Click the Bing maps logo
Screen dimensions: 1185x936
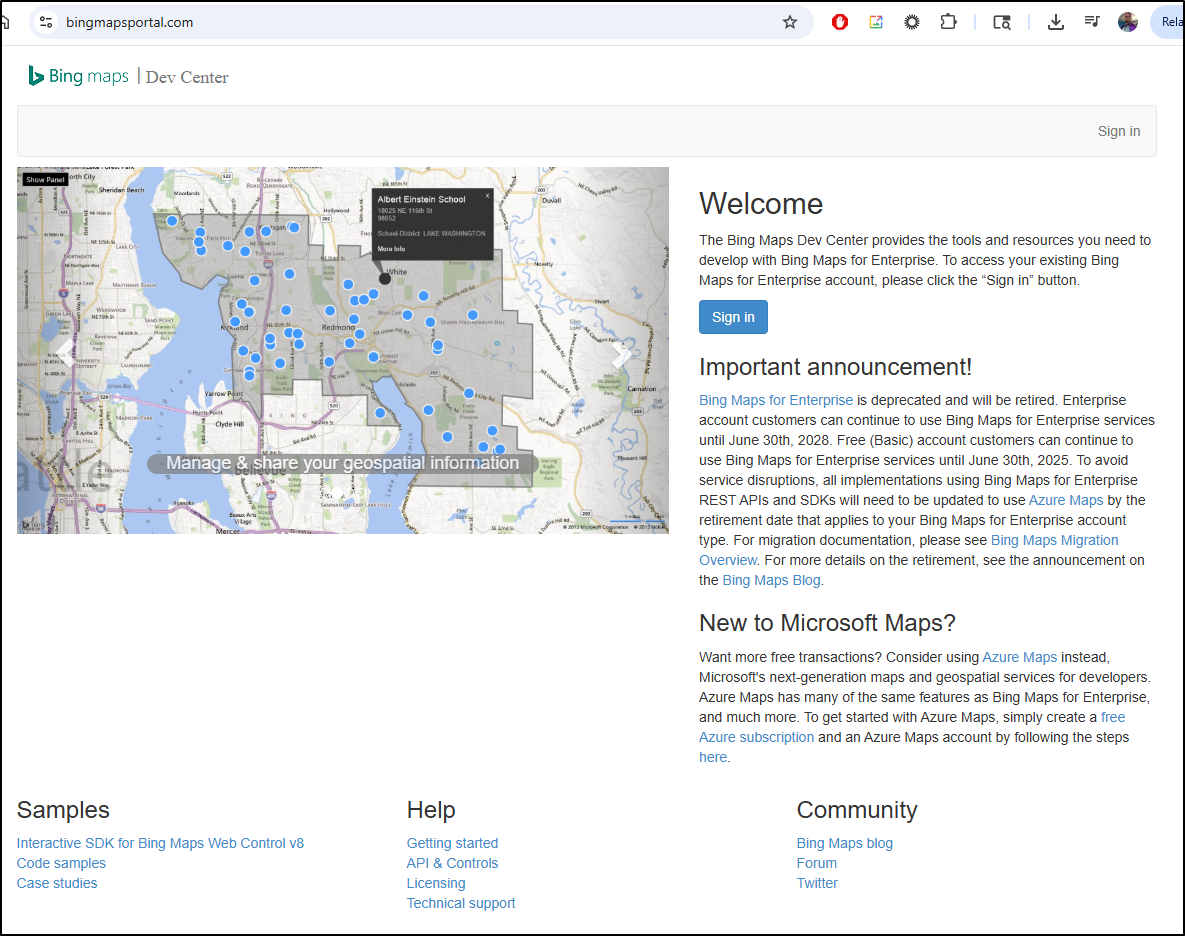pos(79,76)
